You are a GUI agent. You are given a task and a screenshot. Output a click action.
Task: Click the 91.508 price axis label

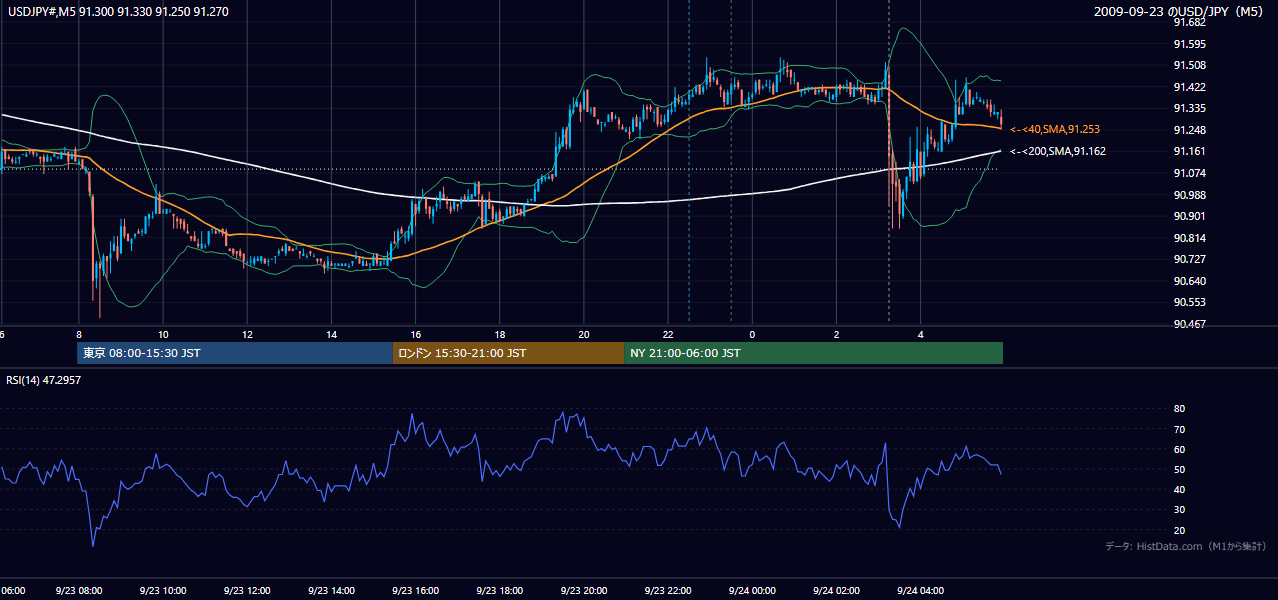coord(1191,65)
